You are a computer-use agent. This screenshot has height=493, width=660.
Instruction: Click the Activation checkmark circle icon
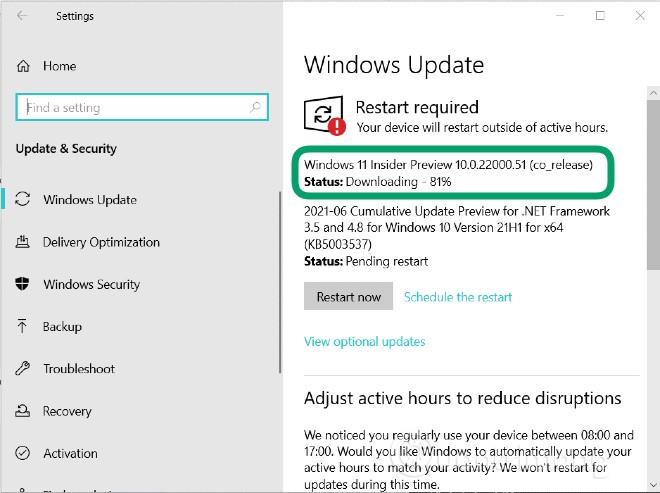[x=22, y=453]
